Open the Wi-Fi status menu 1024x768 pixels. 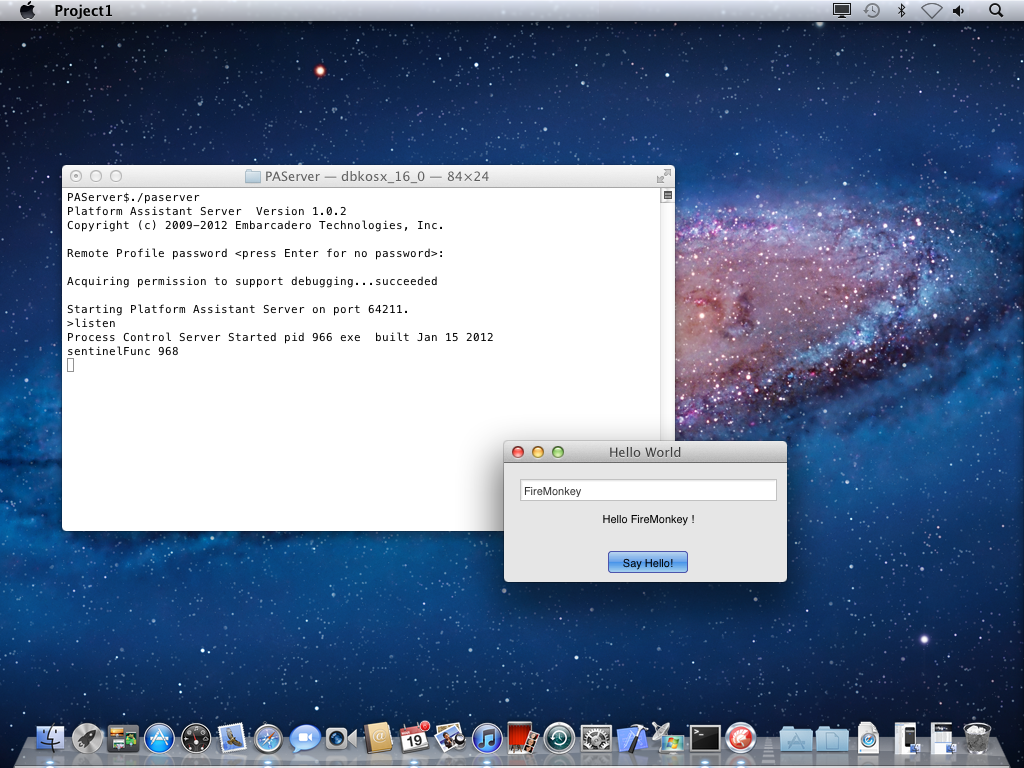pos(931,10)
